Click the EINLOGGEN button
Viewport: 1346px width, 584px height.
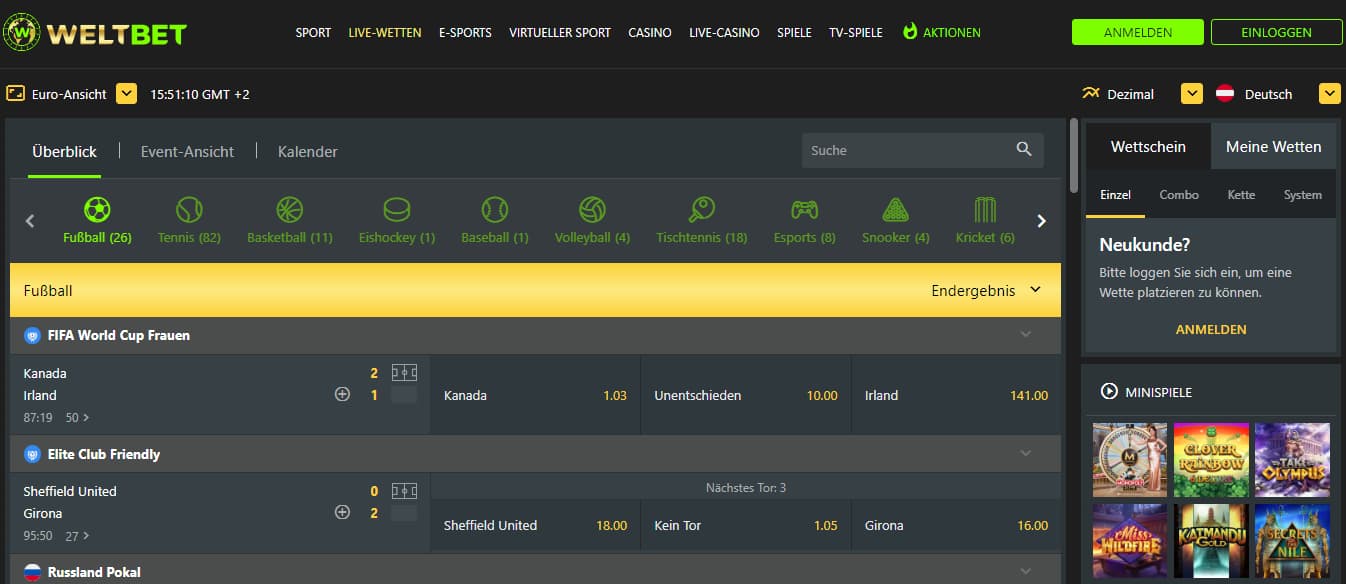tap(1276, 32)
